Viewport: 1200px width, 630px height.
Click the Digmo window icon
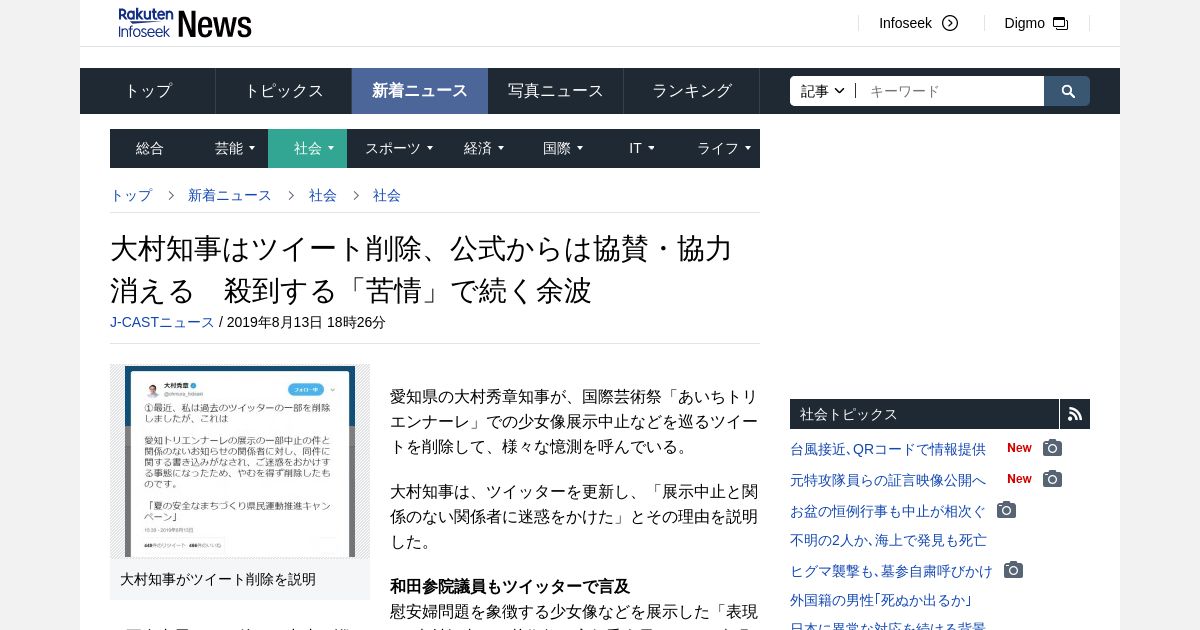(x=1061, y=23)
